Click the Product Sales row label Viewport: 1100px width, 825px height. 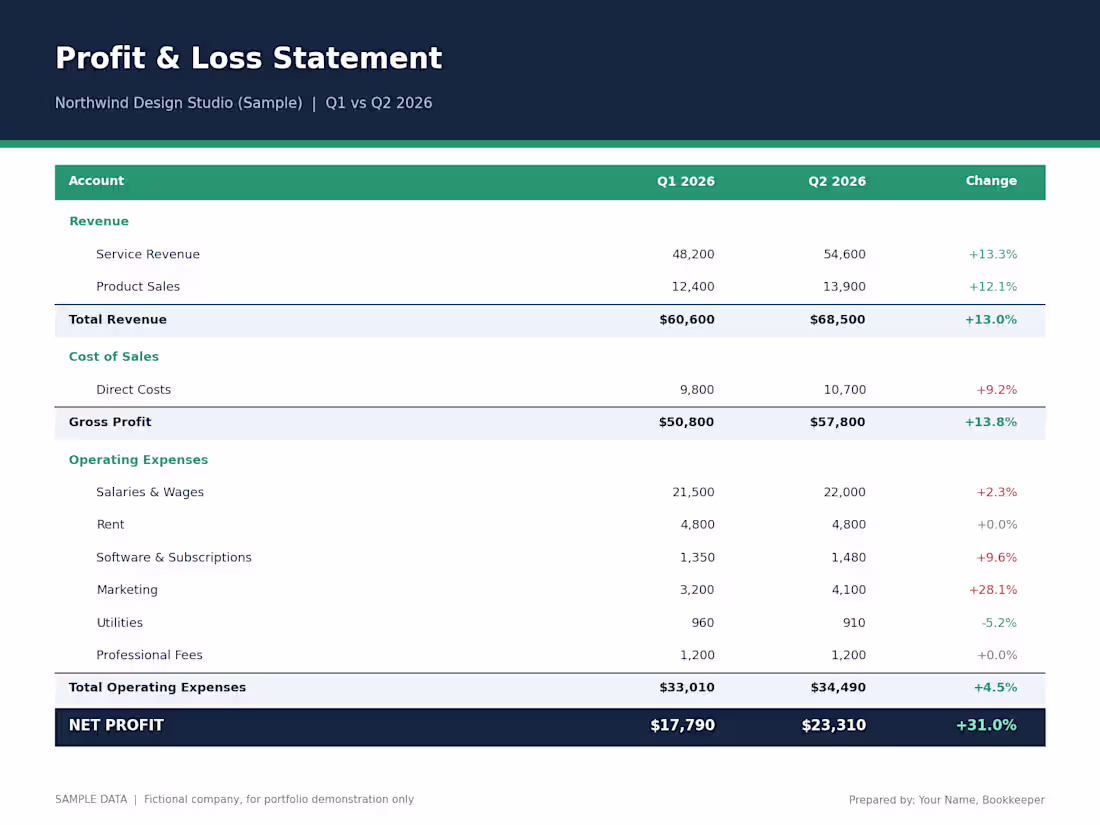coord(138,286)
